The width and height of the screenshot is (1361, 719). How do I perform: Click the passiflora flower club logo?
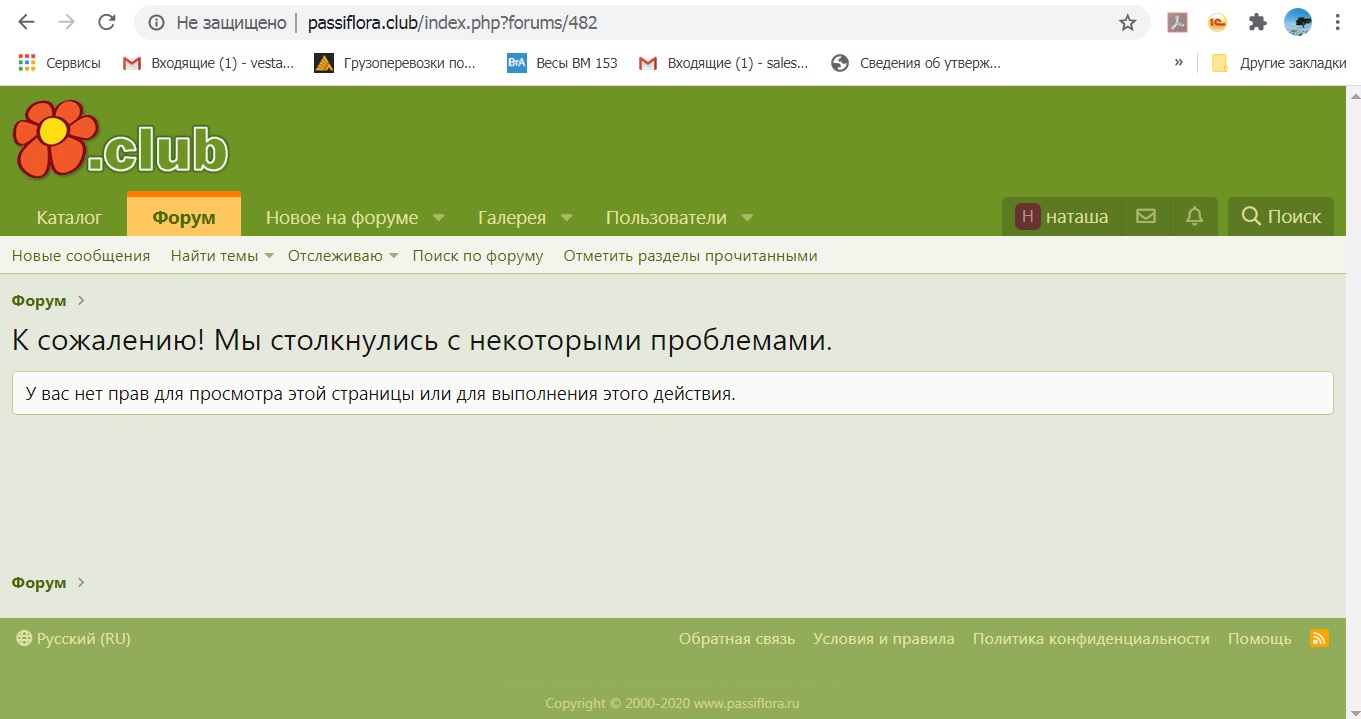[120, 142]
